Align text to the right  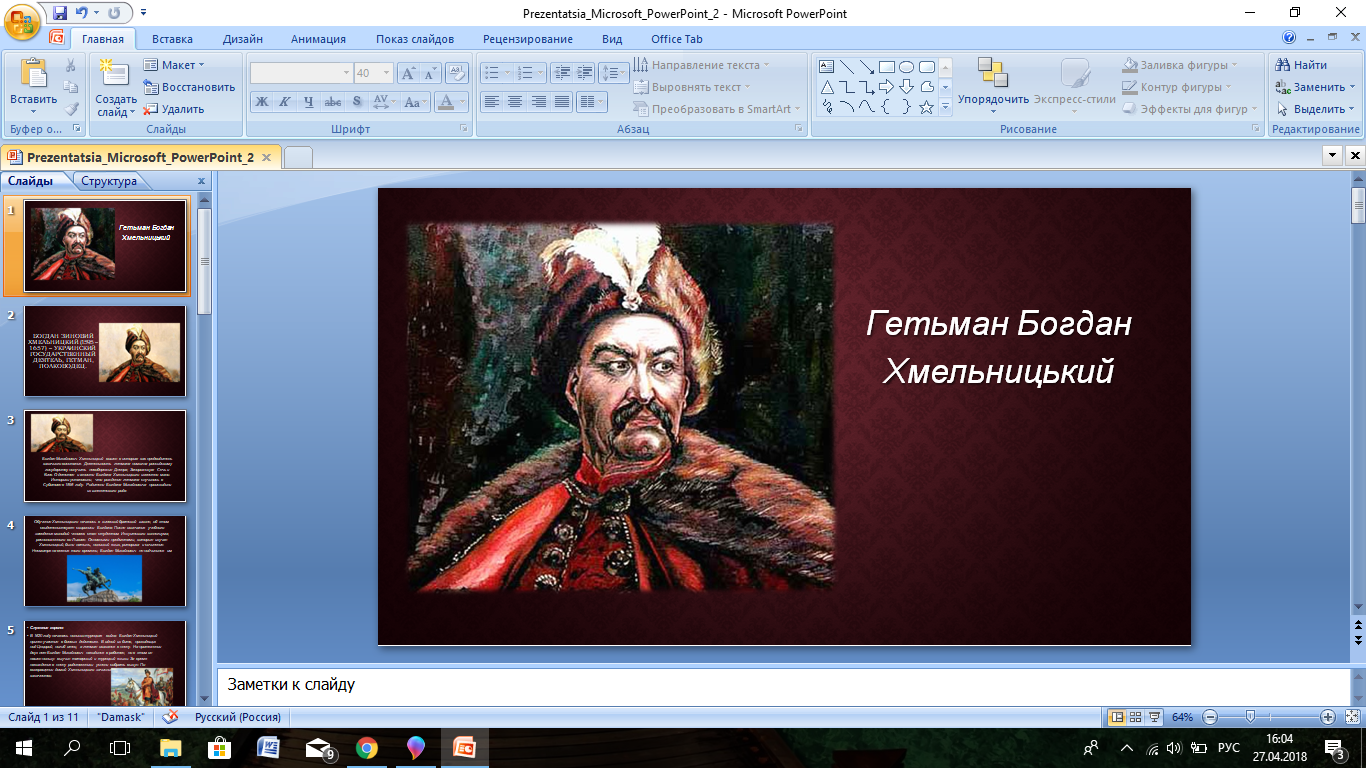coord(539,102)
